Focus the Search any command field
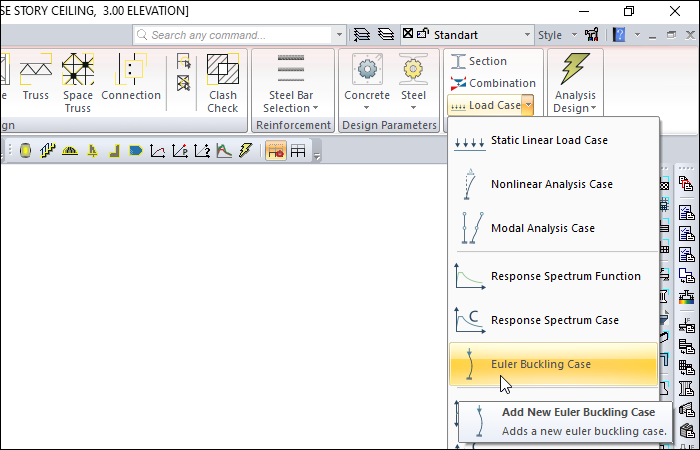This screenshot has height=450, width=700. pyautogui.click(x=233, y=35)
